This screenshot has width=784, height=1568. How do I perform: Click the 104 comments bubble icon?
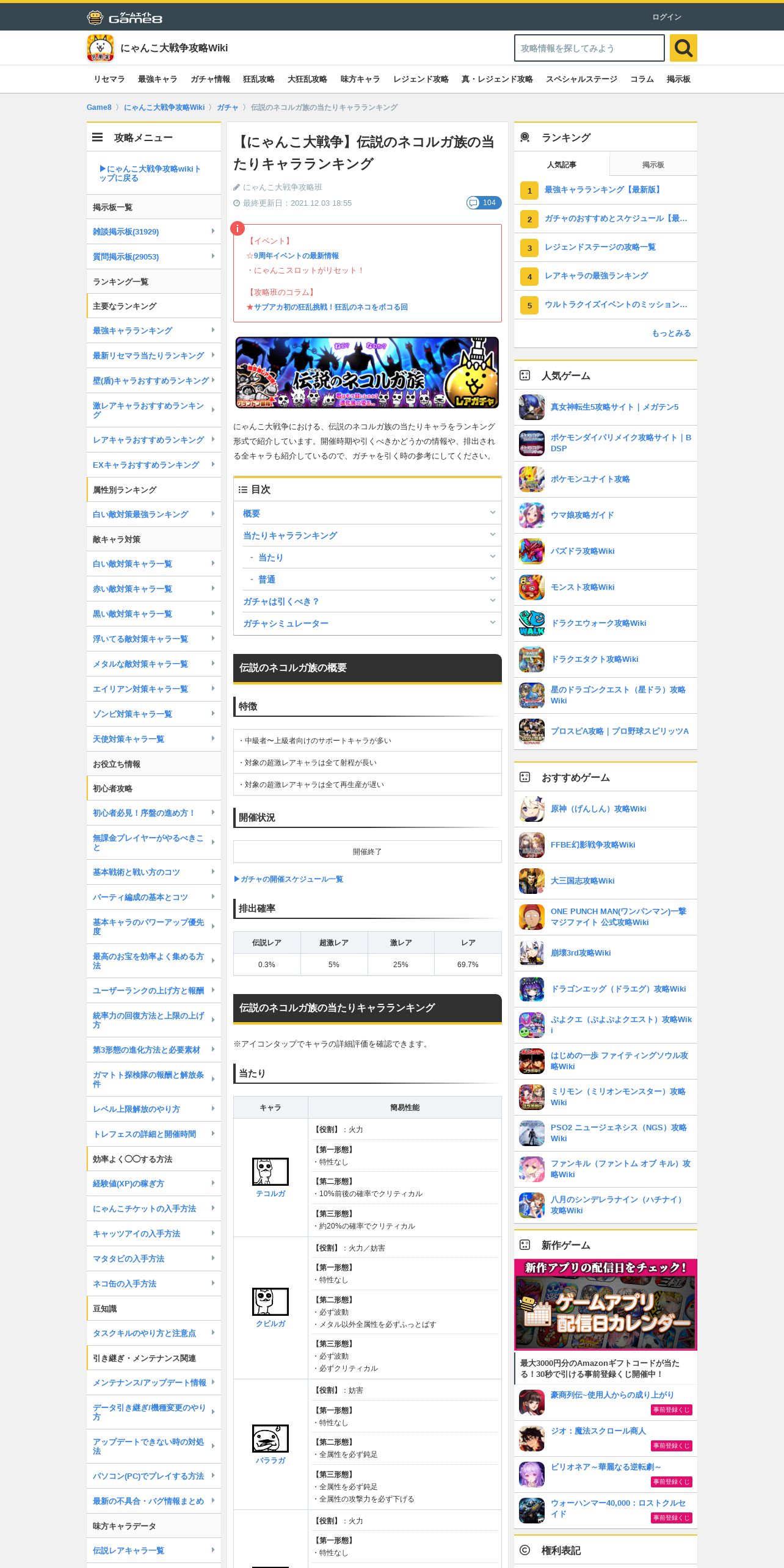[x=484, y=203]
